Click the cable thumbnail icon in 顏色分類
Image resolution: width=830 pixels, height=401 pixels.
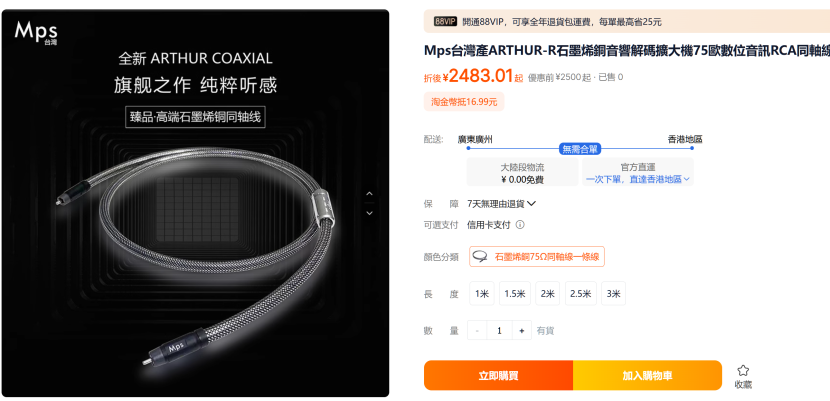pos(481,257)
